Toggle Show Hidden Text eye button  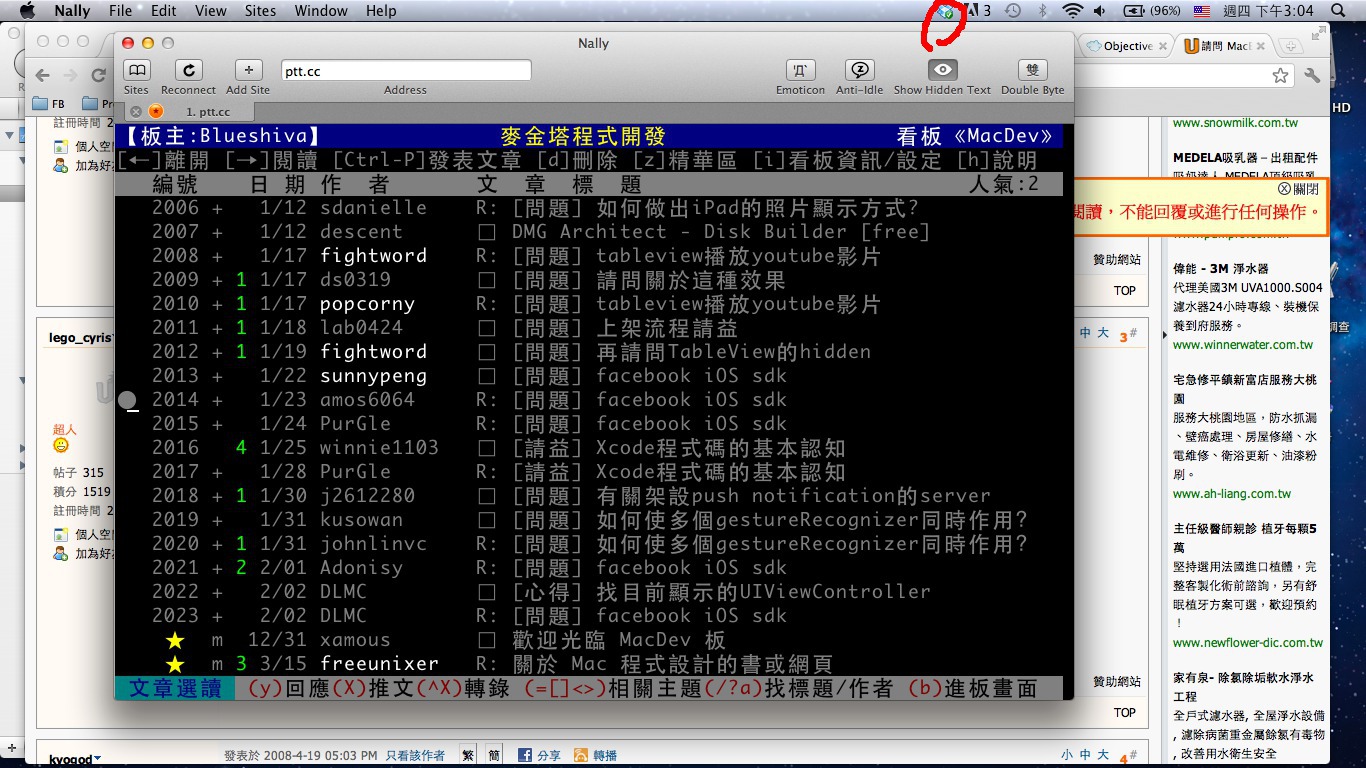tap(942, 70)
